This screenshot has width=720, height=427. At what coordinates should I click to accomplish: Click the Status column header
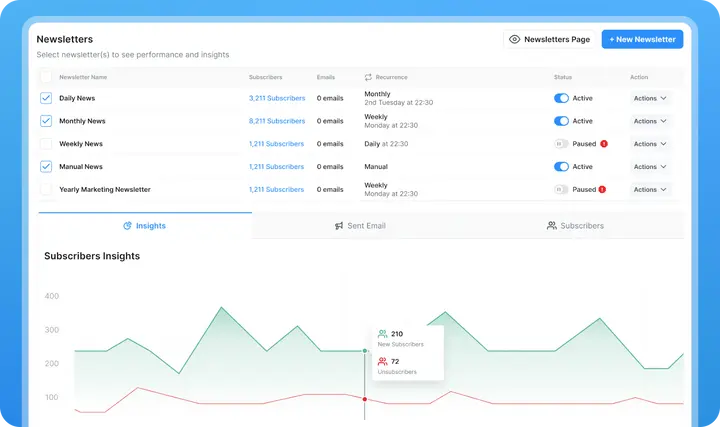(562, 77)
